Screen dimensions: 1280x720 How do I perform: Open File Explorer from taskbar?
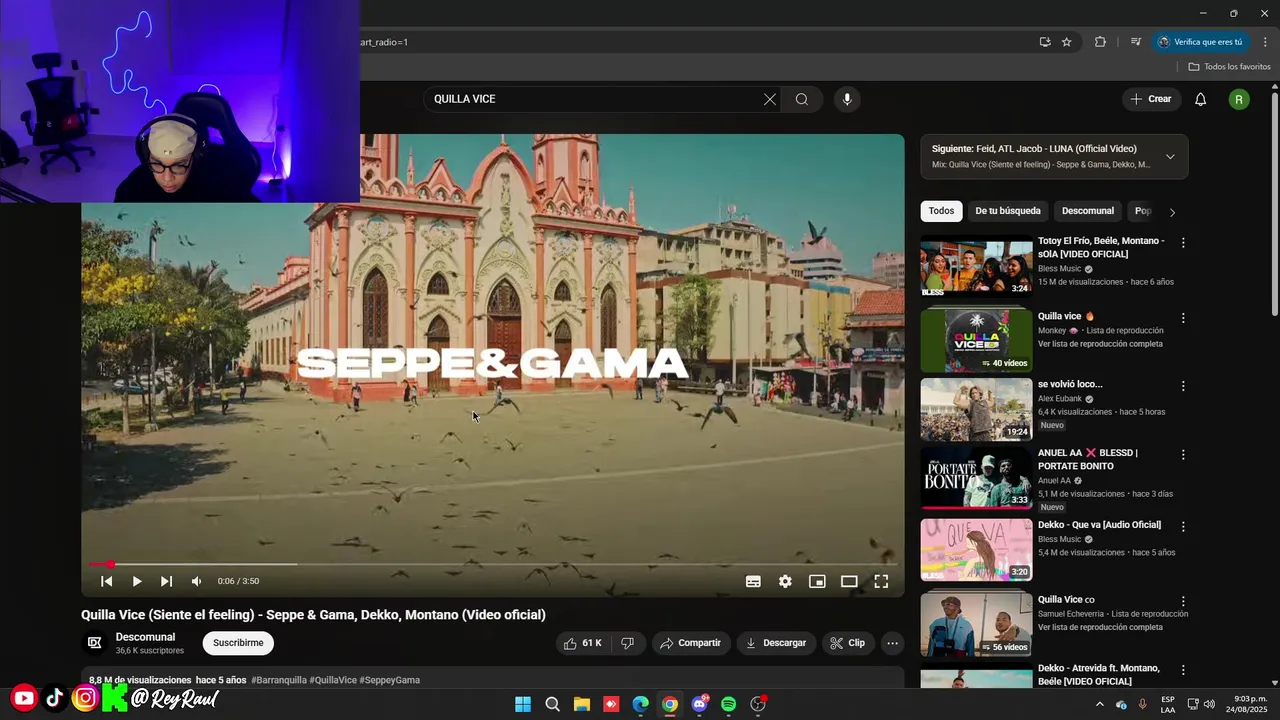582,704
